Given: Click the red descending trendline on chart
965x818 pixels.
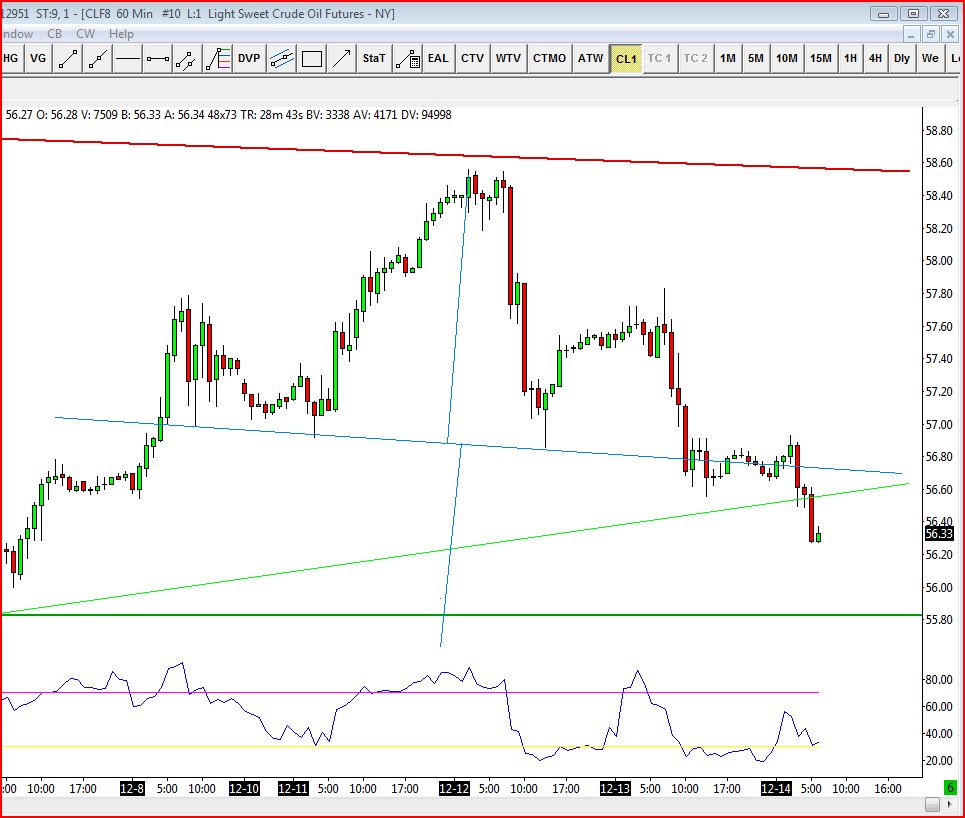Looking at the screenshot, I should [455, 154].
